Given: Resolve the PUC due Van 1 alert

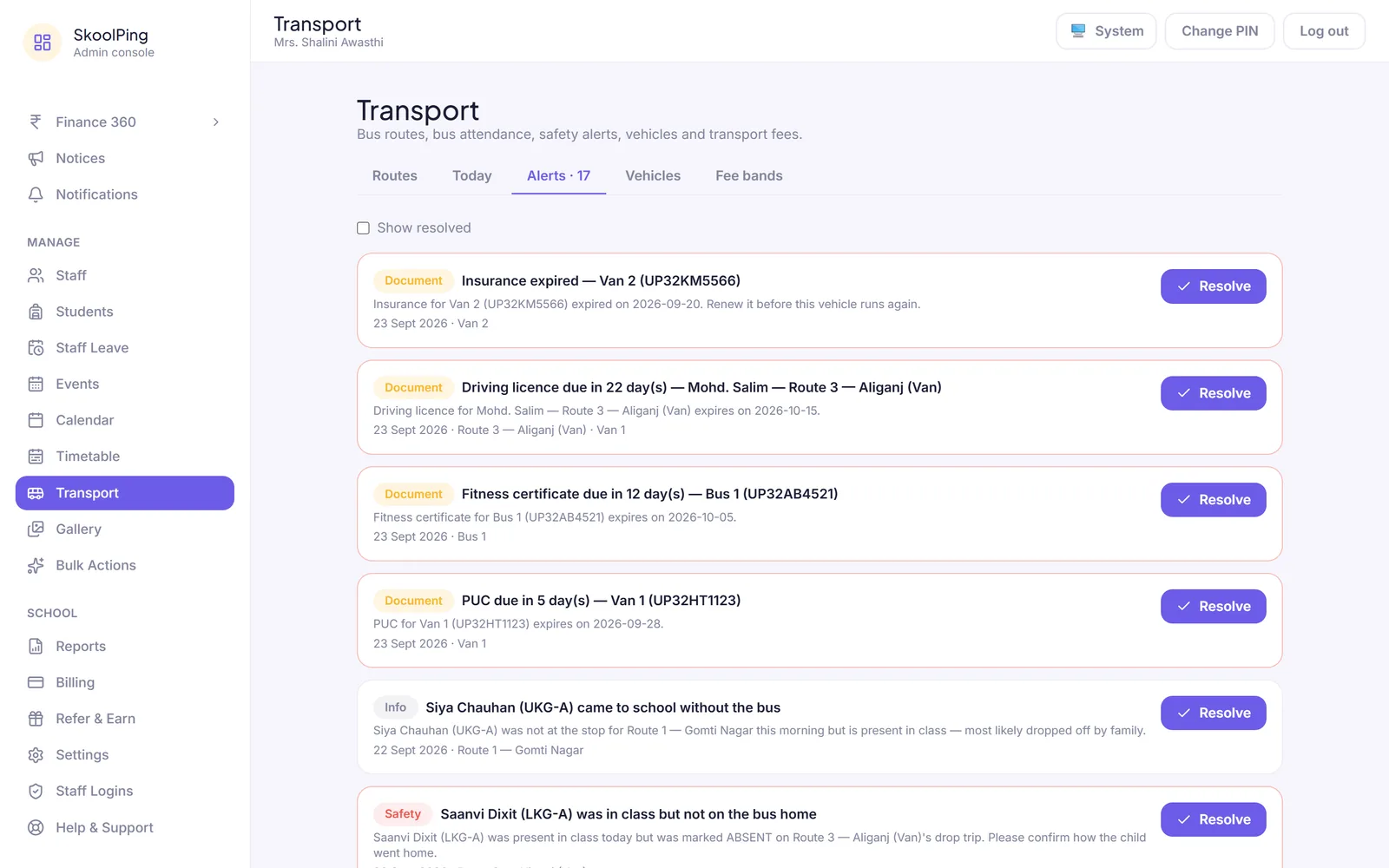Looking at the screenshot, I should pyautogui.click(x=1213, y=607).
